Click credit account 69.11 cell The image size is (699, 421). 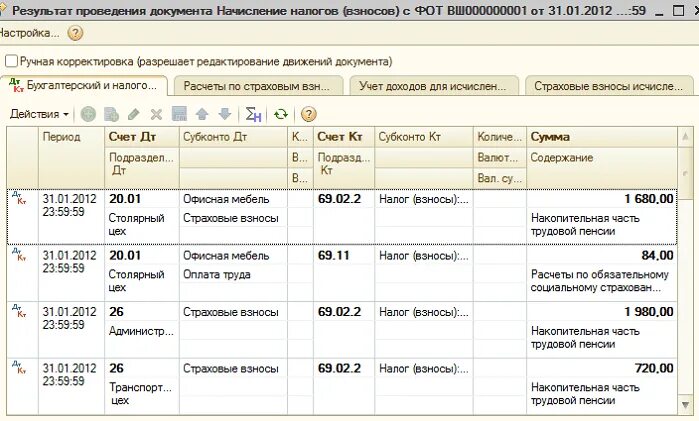[x=344, y=255]
